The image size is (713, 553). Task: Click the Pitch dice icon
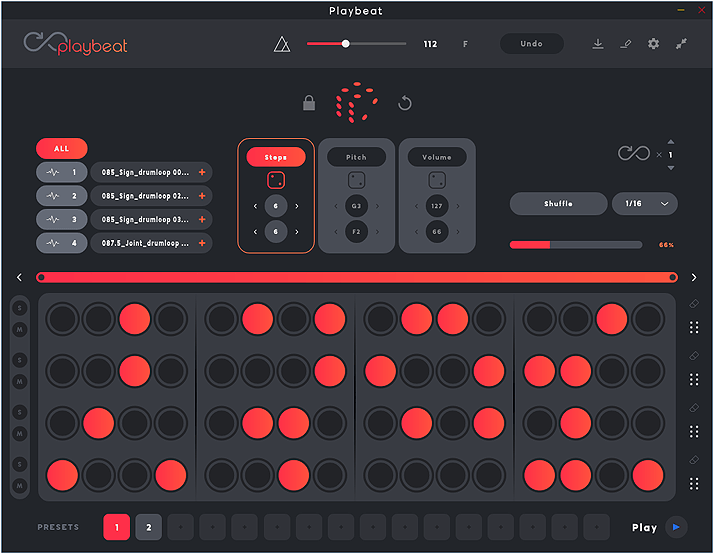pyautogui.click(x=356, y=180)
